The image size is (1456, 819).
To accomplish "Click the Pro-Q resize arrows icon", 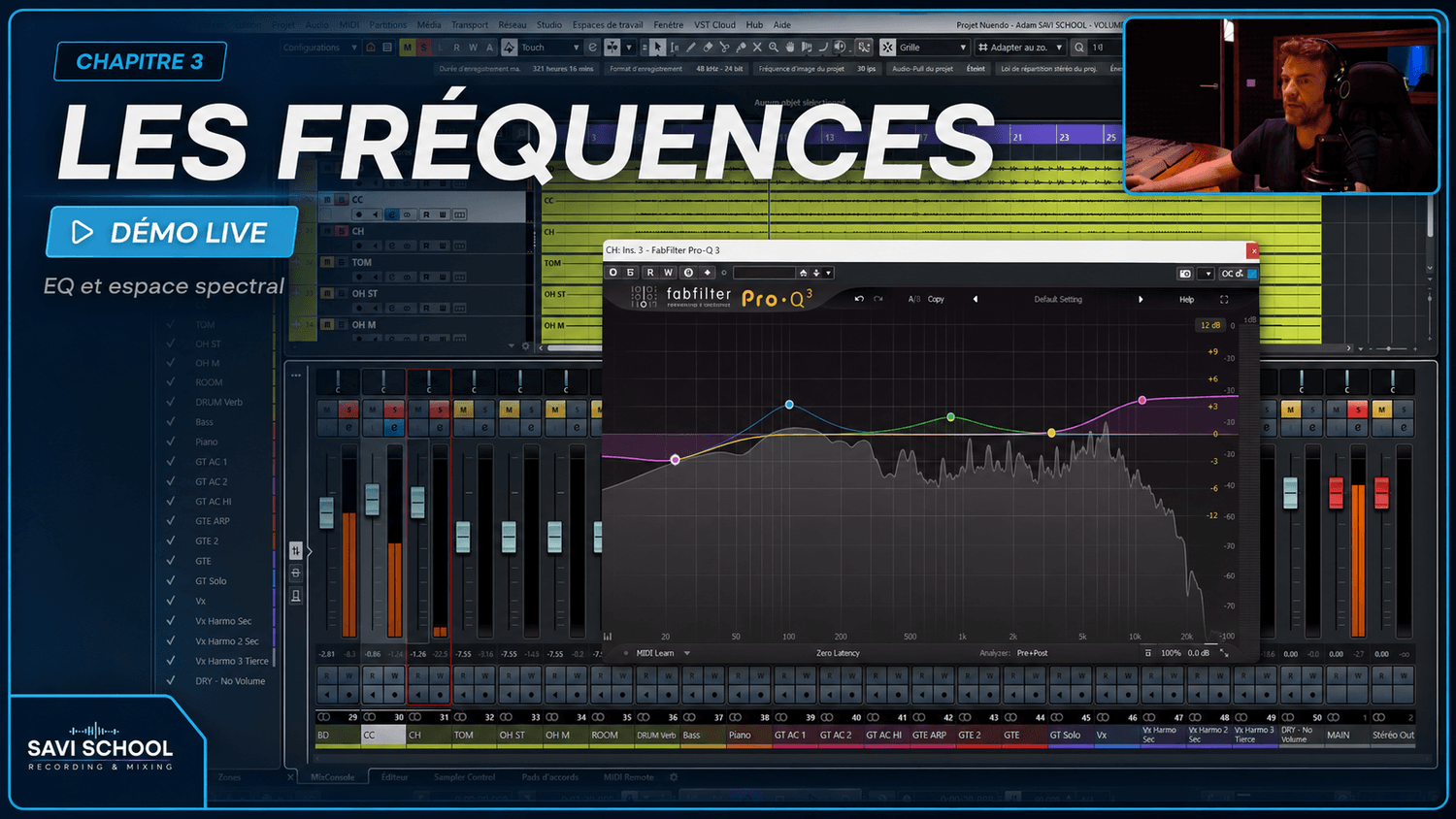I will (x=1224, y=653).
